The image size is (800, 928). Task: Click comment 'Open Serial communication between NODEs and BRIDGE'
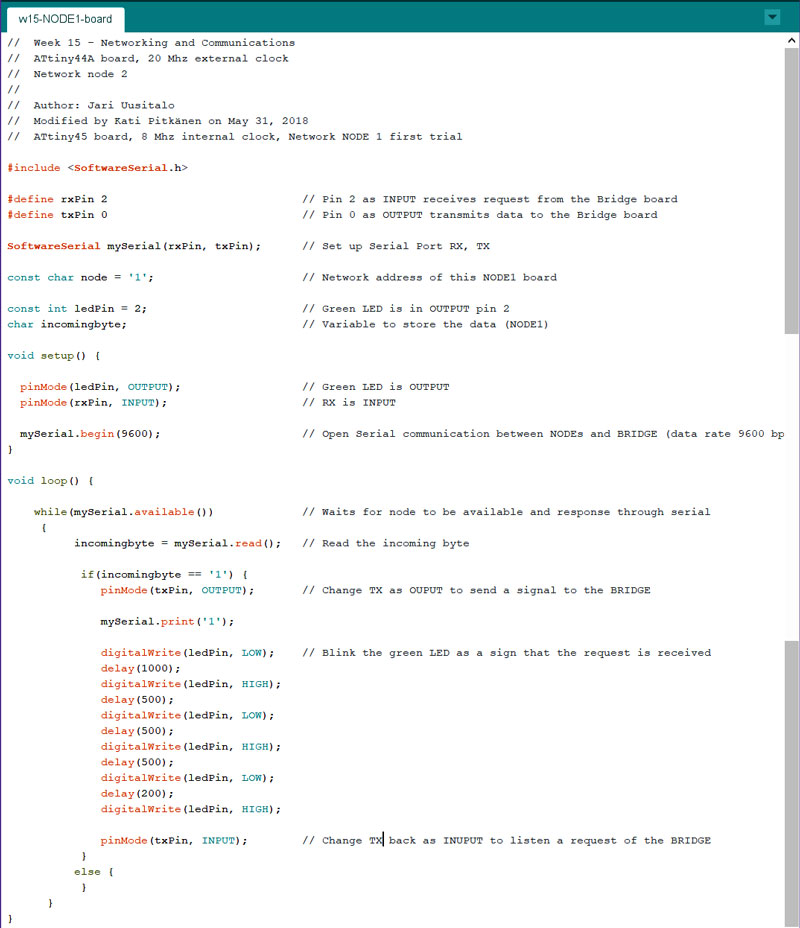point(489,434)
